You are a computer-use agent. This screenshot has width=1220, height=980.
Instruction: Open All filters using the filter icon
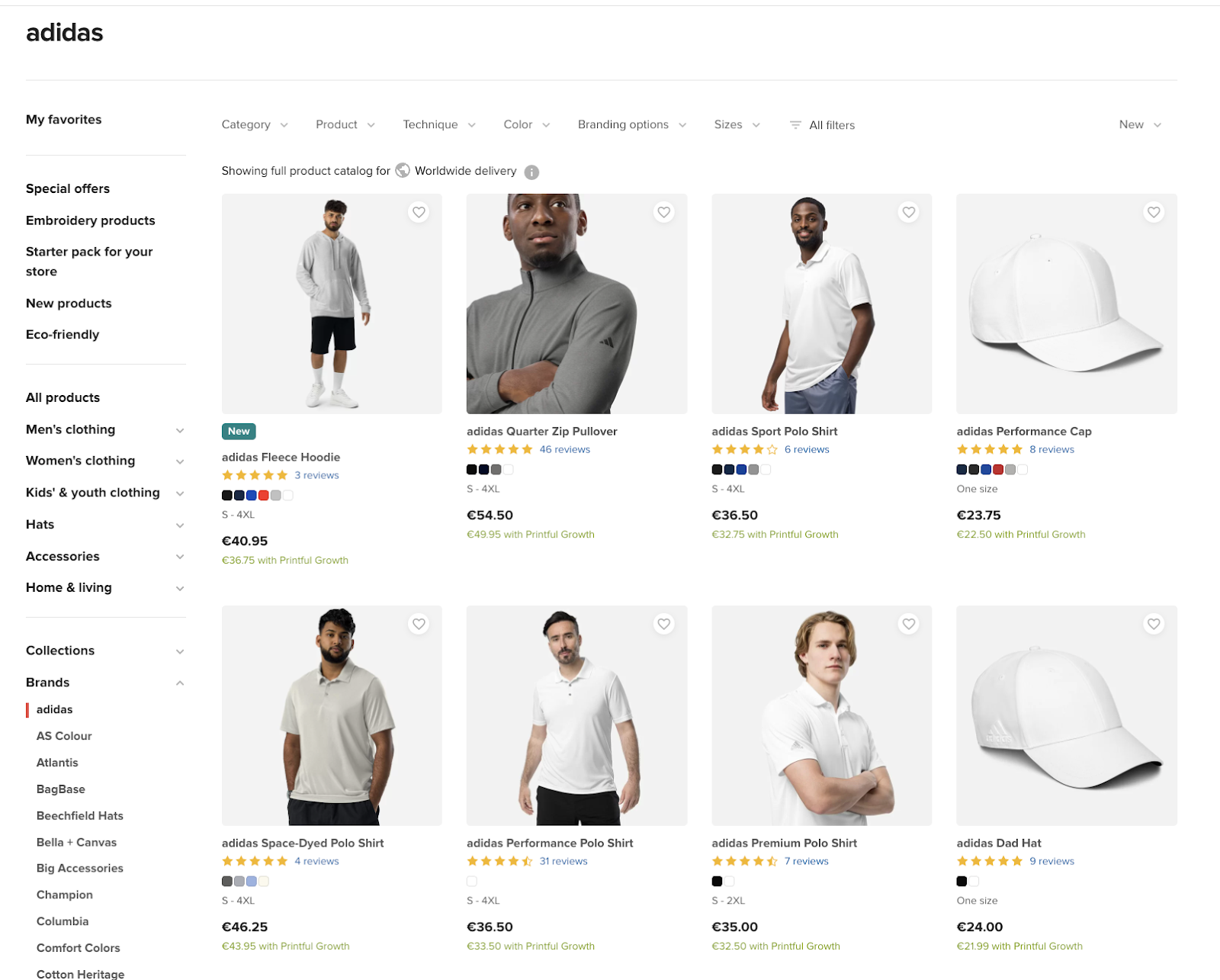(x=795, y=125)
